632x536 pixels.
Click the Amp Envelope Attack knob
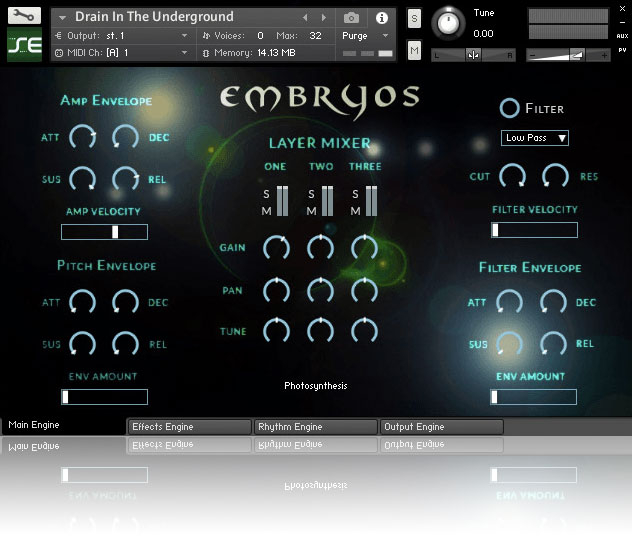coord(82,137)
